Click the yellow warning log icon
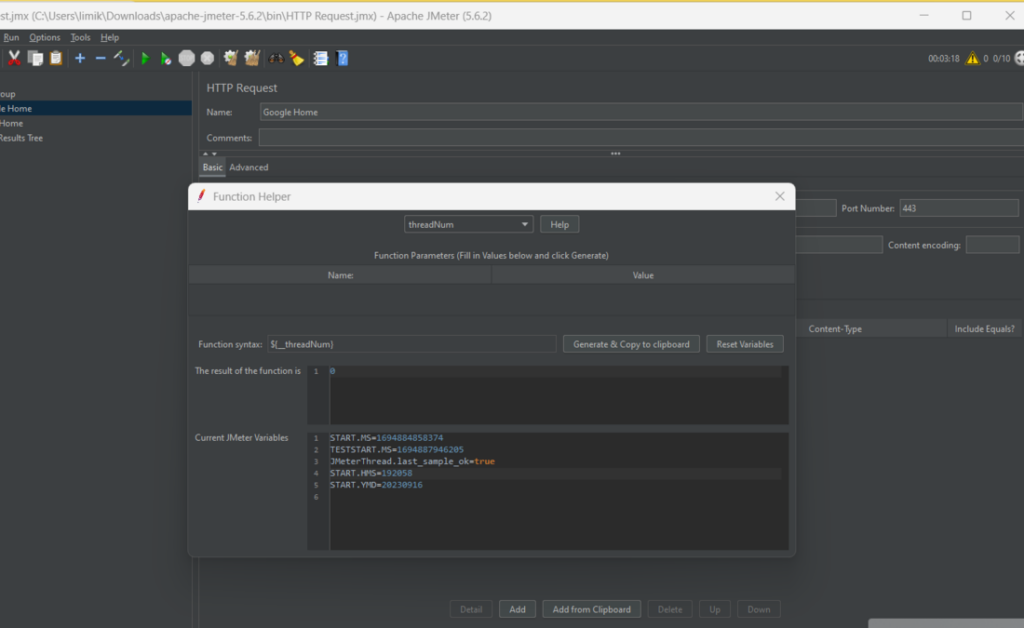 click(x=971, y=59)
